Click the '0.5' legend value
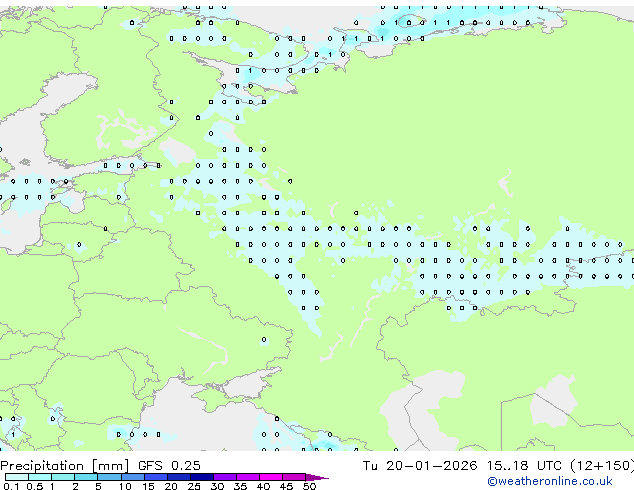Screen dimensions: 634x490 point(35,486)
